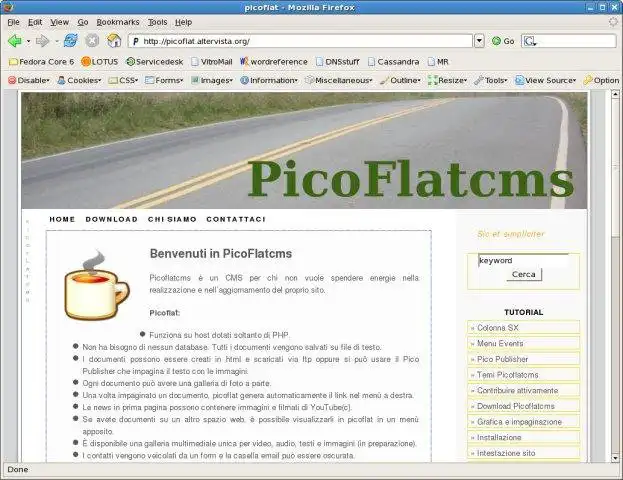Viewport: 623px width, 480px height.
Task: Click the DOWNLOAD navigation link
Action: click(x=112, y=219)
